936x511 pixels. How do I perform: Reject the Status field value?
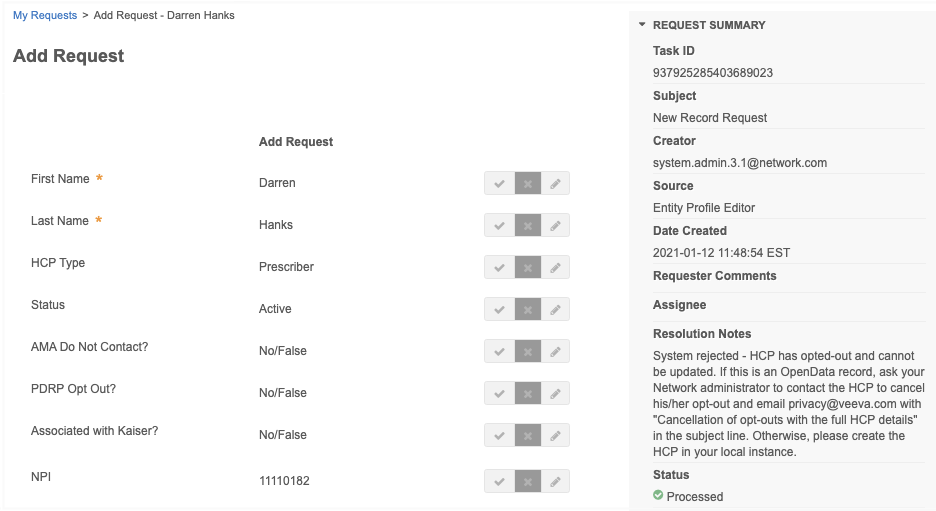click(527, 310)
